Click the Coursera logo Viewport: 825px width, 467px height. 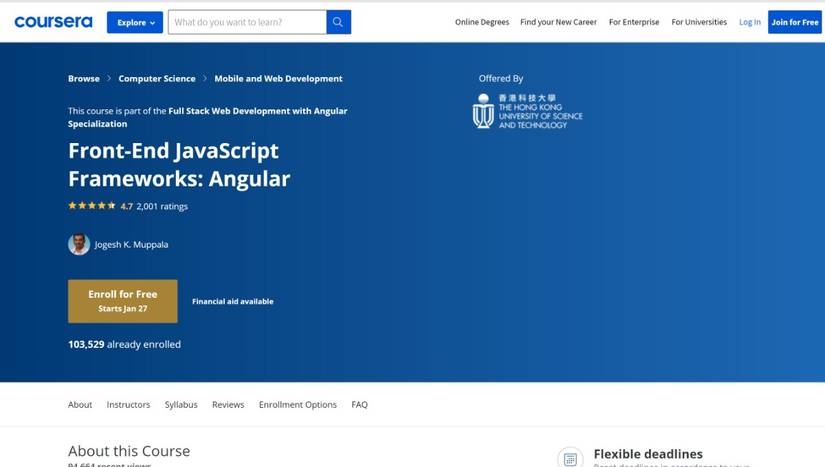click(x=53, y=22)
